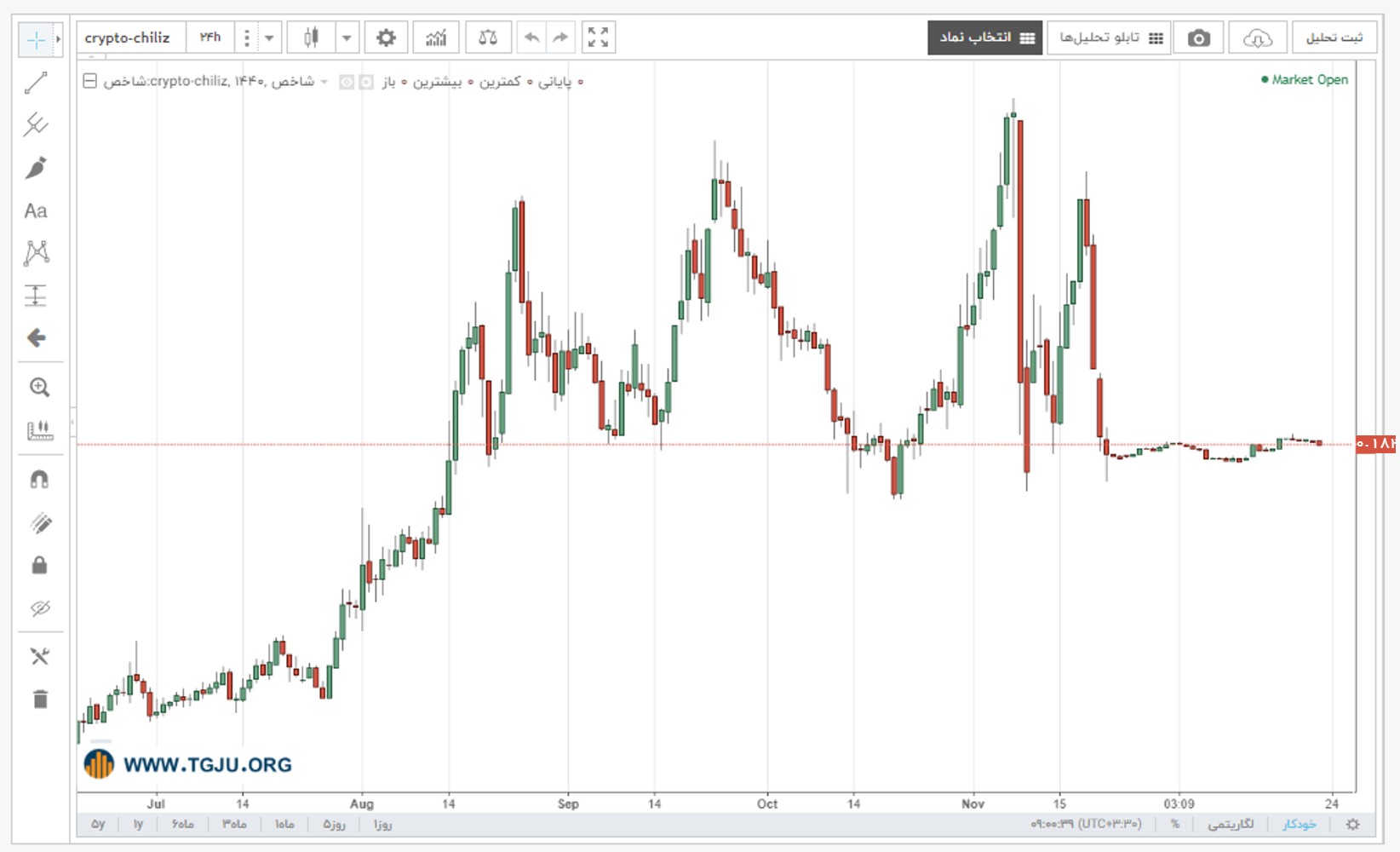Toggle percent scale on bottom bar
This screenshot has height=852, width=1400.
pyautogui.click(x=1175, y=824)
